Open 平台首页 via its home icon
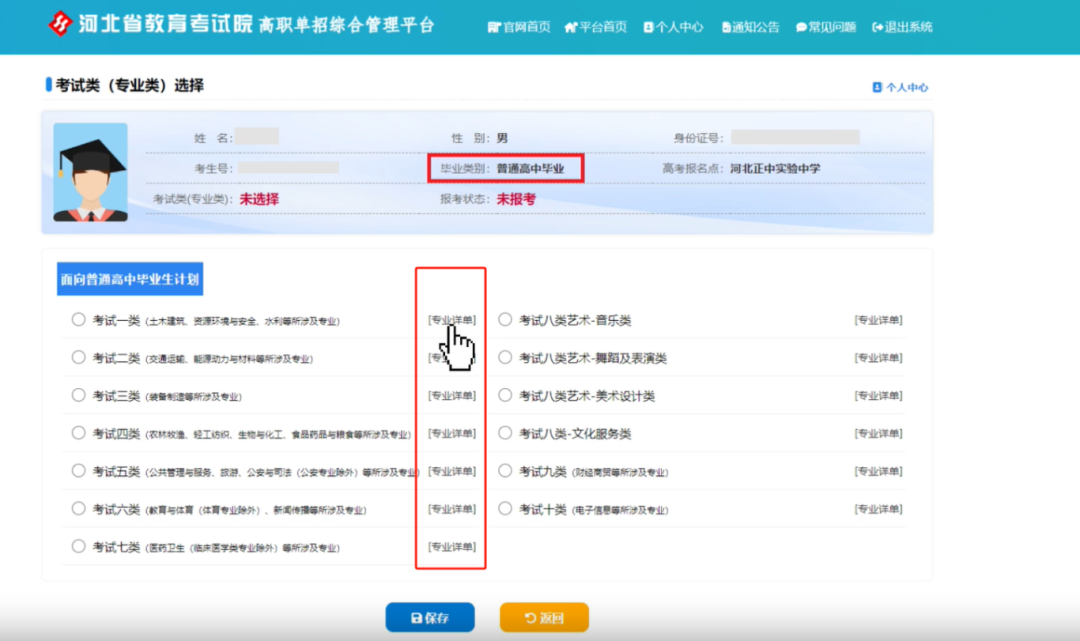 (572, 27)
